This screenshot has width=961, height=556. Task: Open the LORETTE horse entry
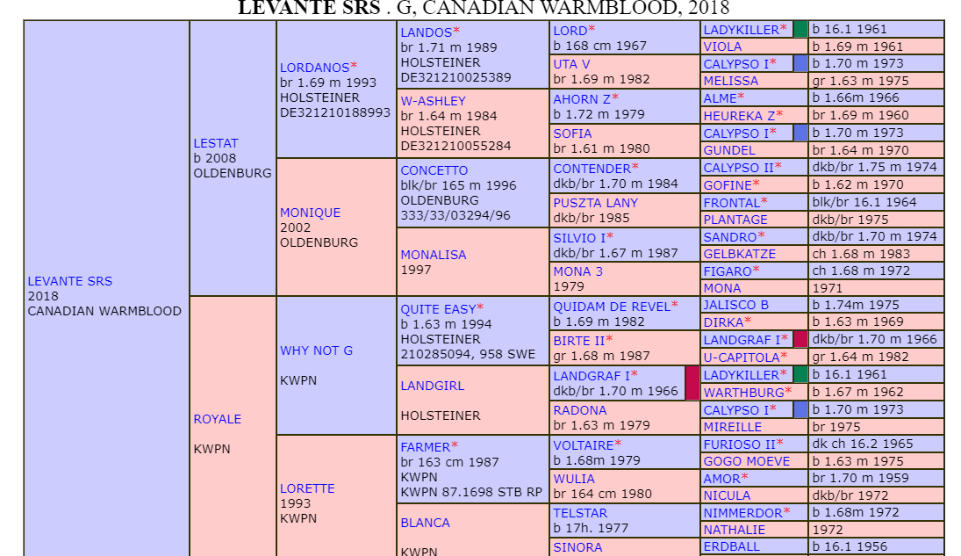click(x=307, y=488)
